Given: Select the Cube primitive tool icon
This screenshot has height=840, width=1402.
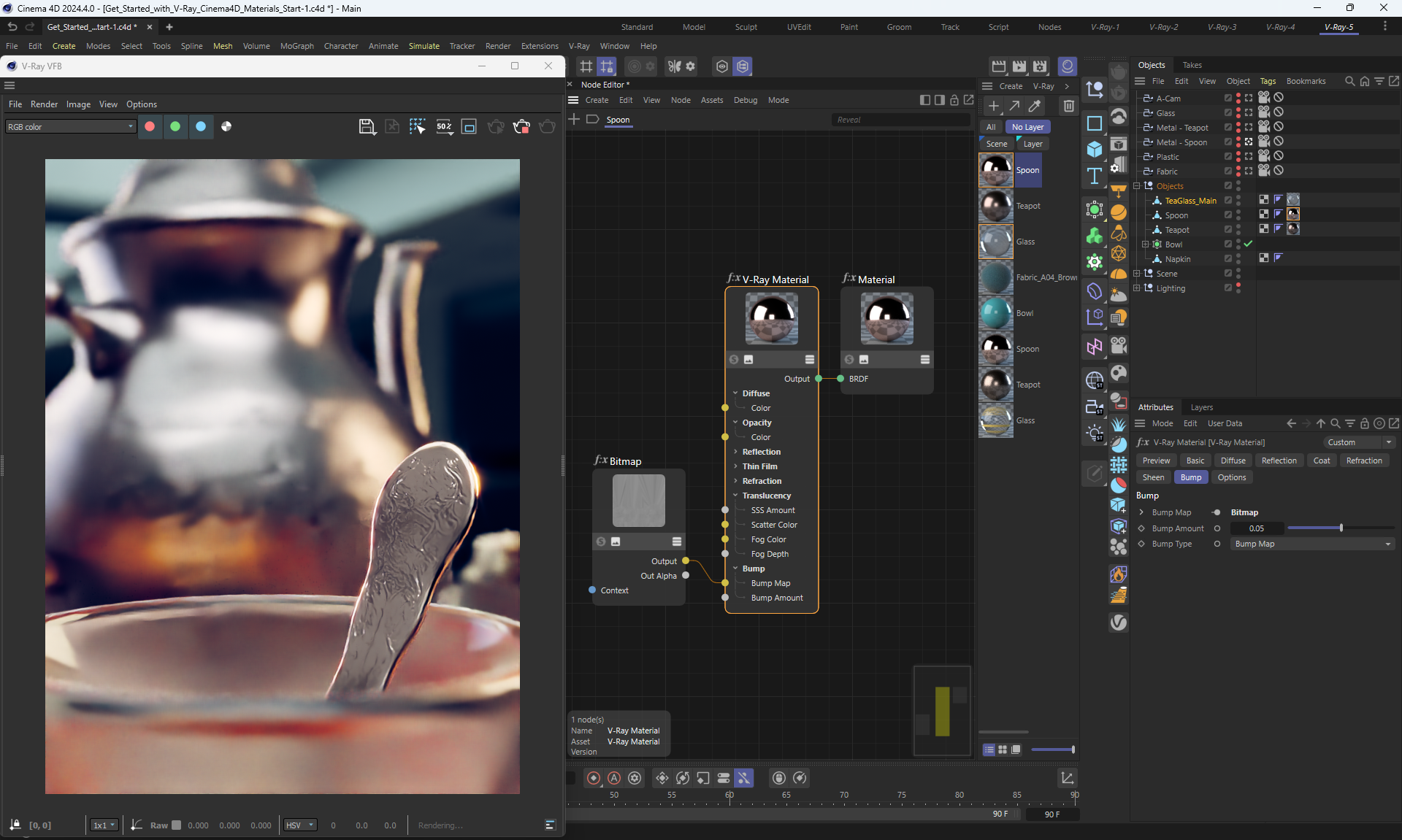Looking at the screenshot, I should coord(1094,150).
